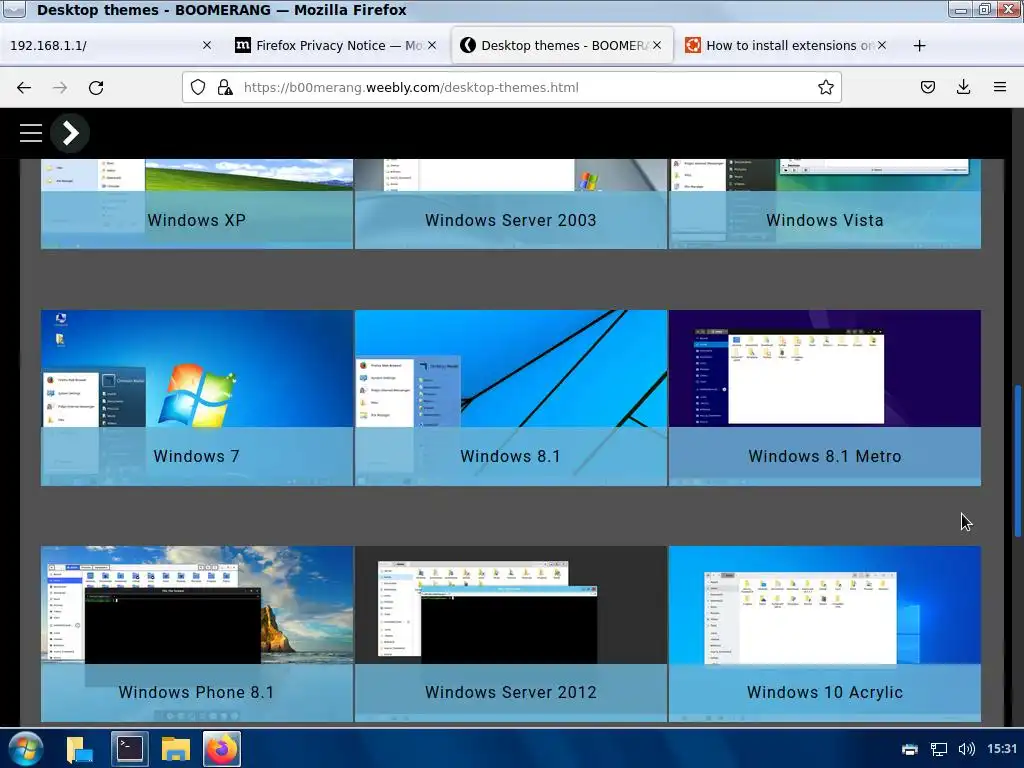Click the address bar URL field

pyautogui.click(x=512, y=88)
